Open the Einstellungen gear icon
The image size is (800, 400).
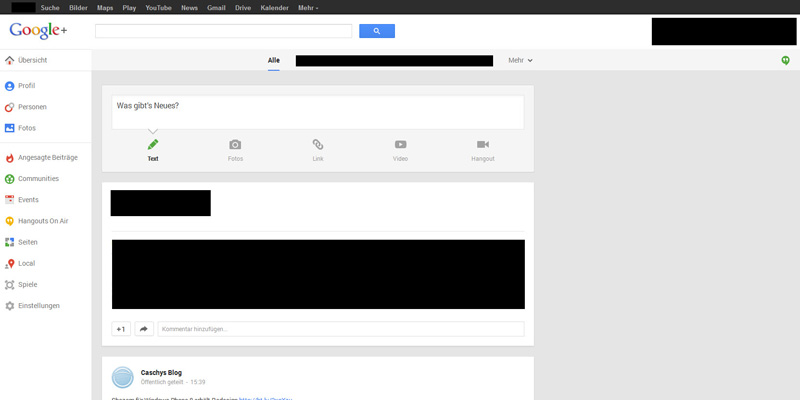(x=9, y=306)
